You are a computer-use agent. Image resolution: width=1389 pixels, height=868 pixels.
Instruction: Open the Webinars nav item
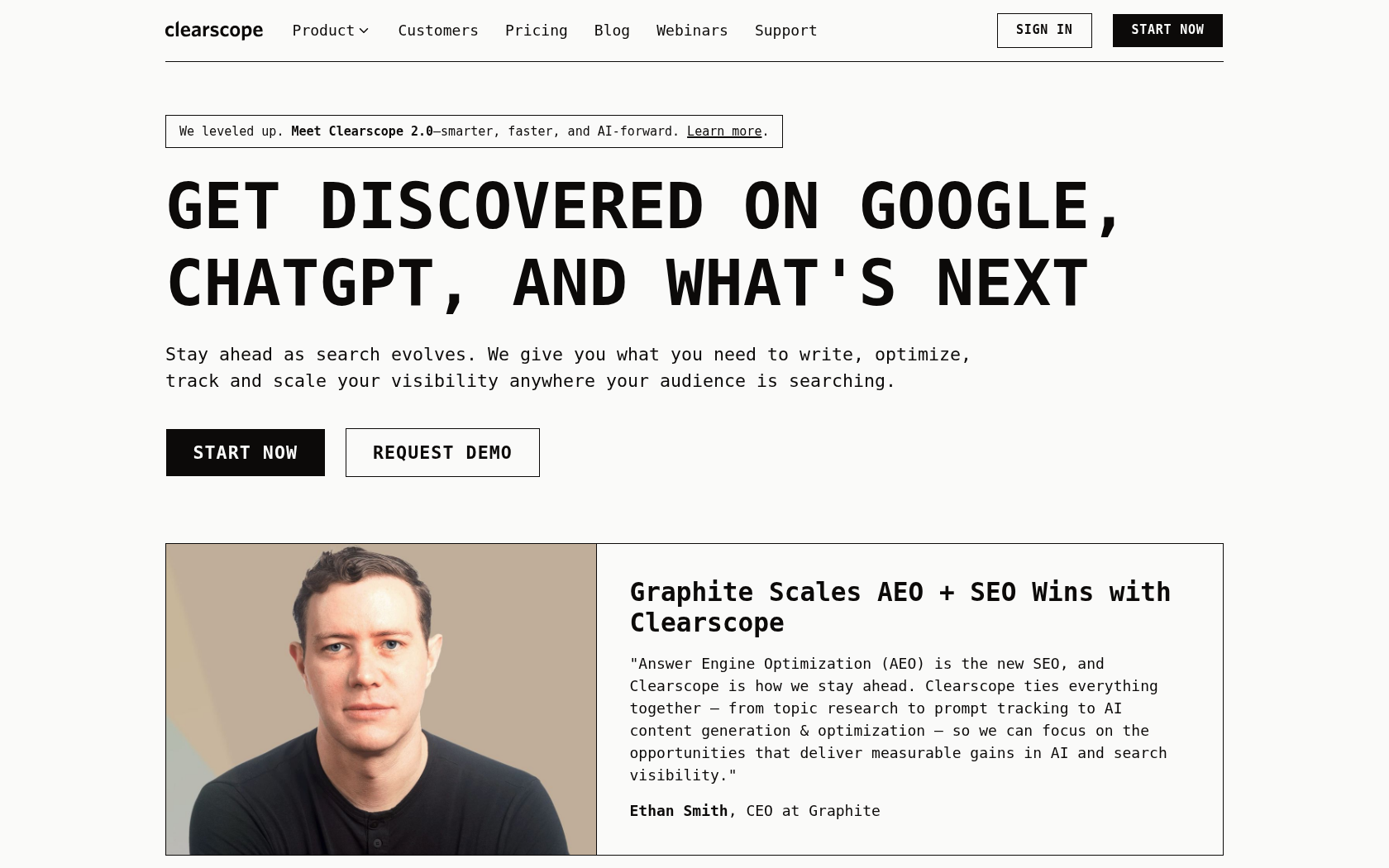pyautogui.click(x=691, y=31)
